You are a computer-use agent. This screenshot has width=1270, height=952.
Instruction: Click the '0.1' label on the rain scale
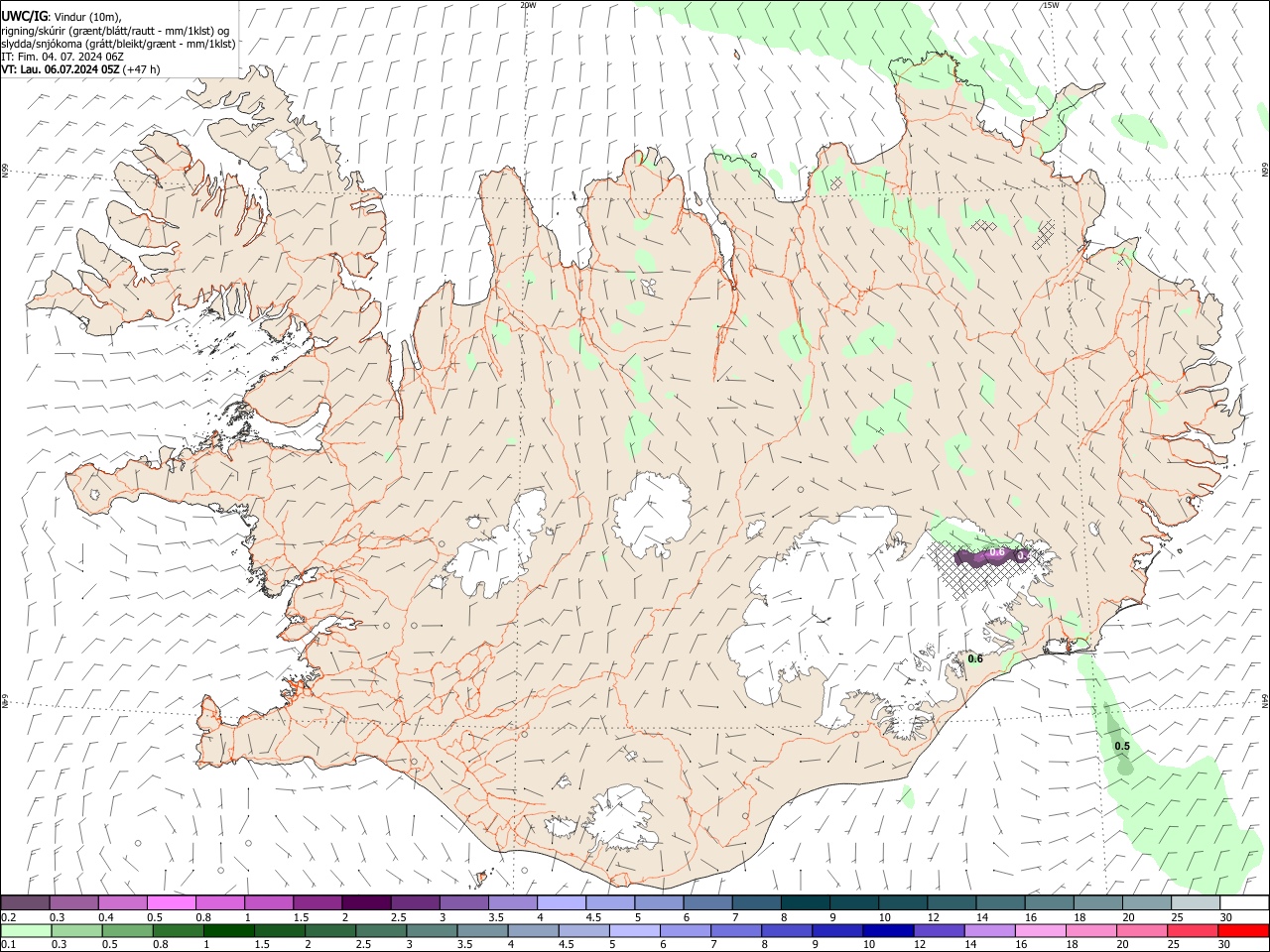[x=7, y=944]
